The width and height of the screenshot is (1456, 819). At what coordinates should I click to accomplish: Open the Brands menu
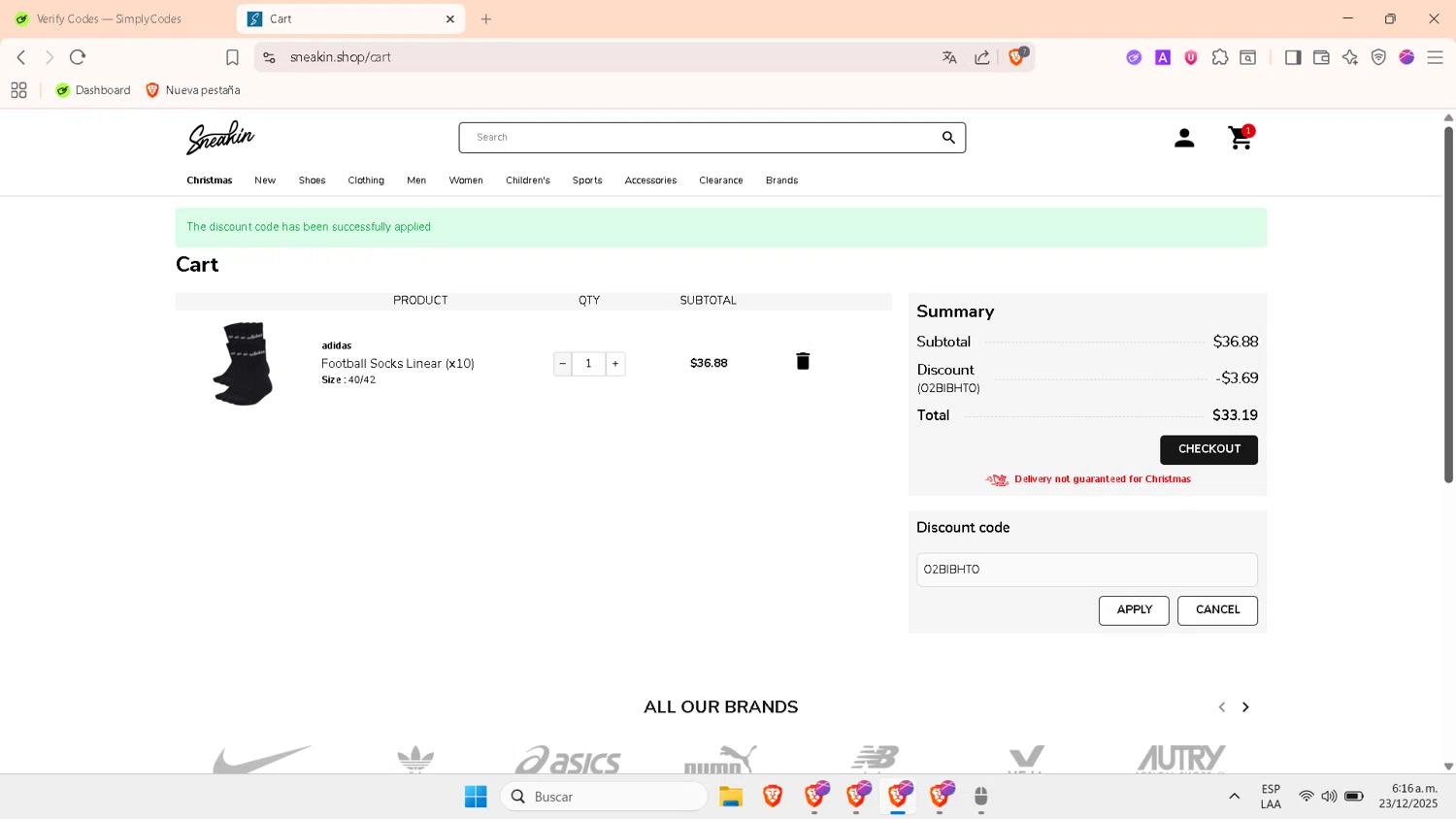[x=781, y=180]
